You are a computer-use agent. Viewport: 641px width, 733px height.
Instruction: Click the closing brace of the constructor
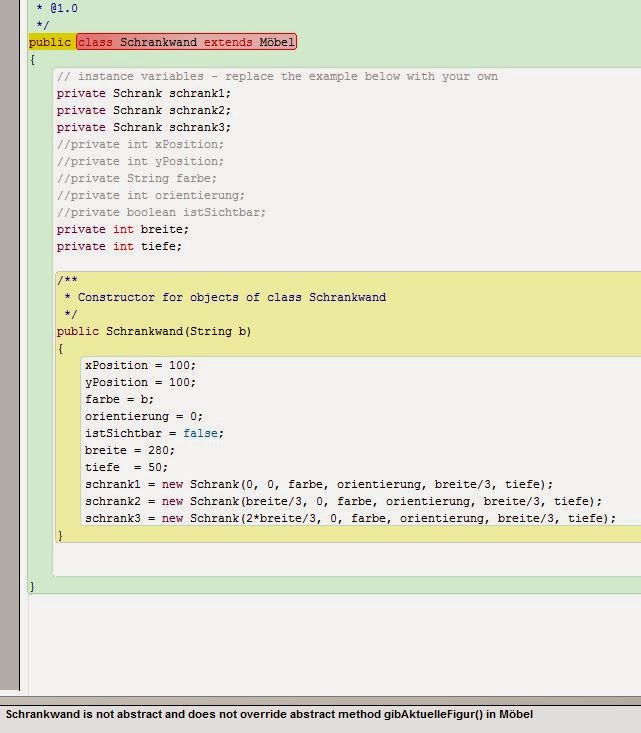tap(60, 535)
